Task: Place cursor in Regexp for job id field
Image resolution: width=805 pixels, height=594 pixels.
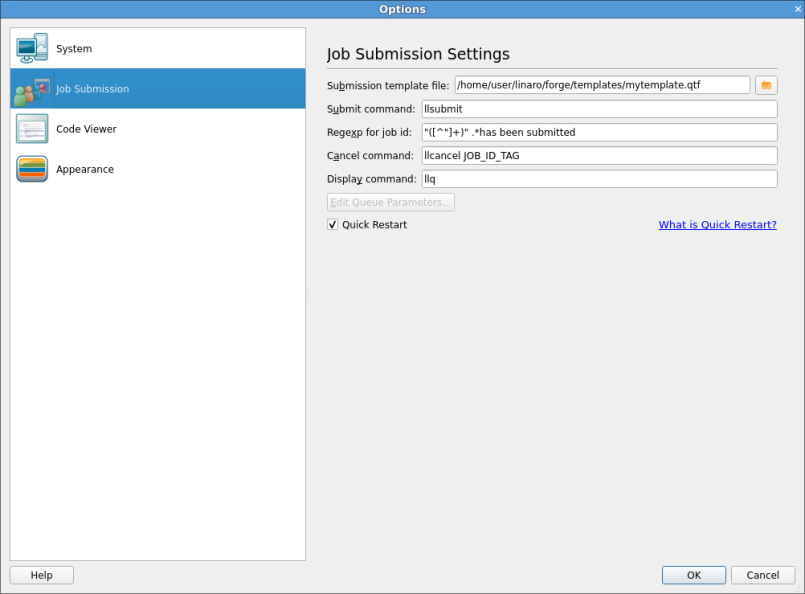Action: coord(599,132)
